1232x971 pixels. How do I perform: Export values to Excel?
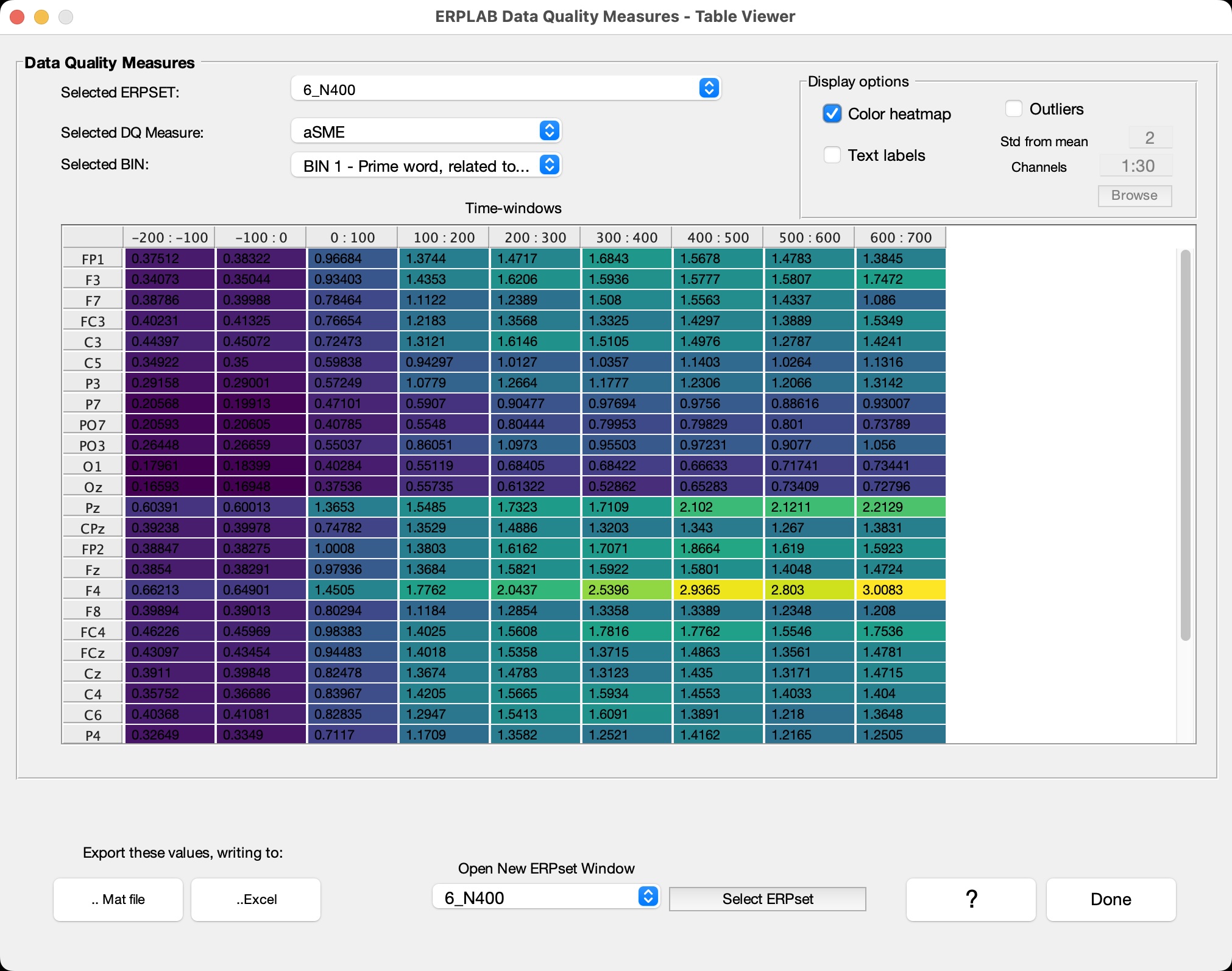point(256,899)
